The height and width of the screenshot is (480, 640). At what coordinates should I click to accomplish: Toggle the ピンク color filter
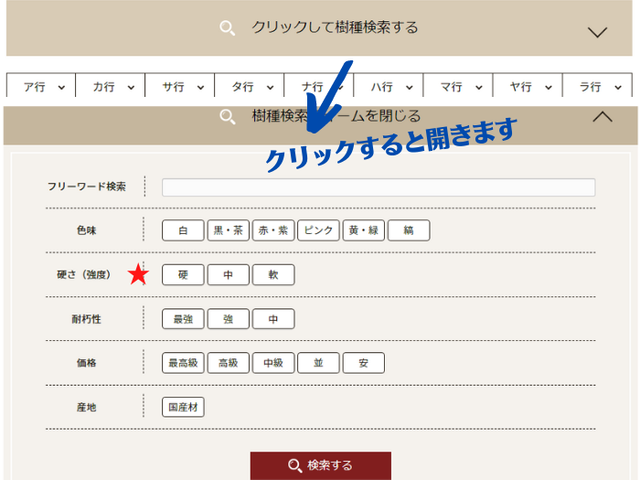click(x=318, y=230)
